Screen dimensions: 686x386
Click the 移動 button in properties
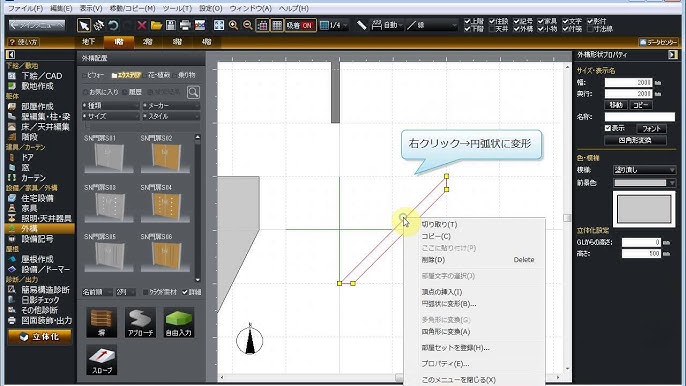point(616,105)
